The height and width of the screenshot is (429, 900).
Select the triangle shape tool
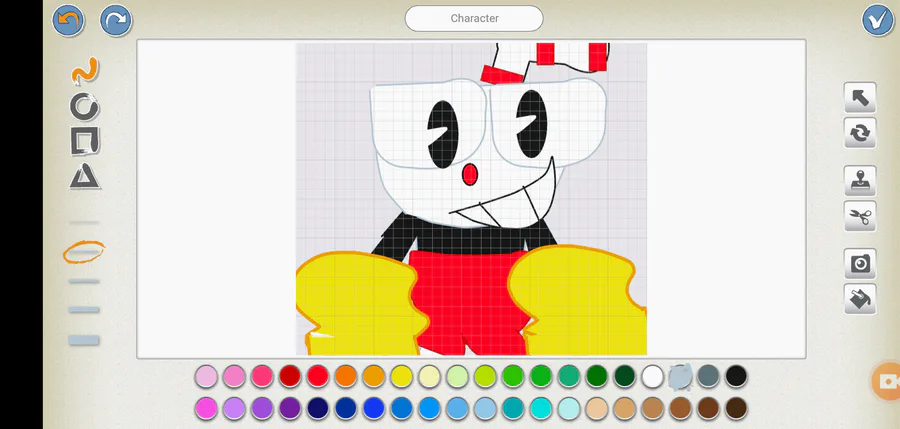(85, 176)
